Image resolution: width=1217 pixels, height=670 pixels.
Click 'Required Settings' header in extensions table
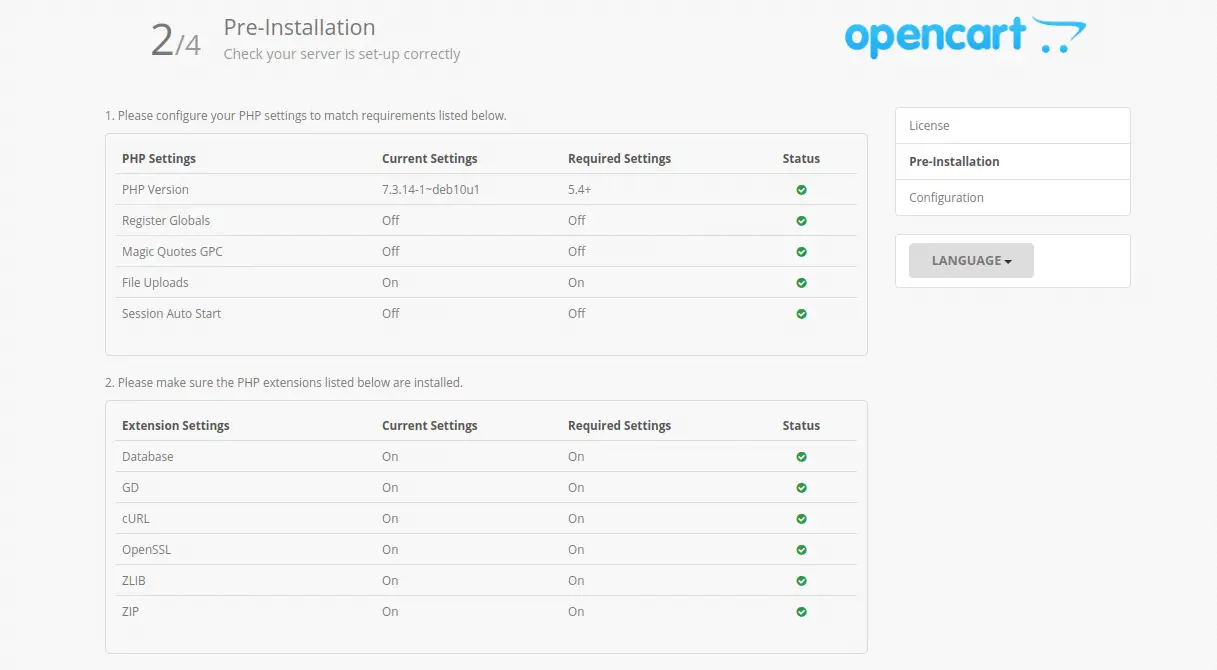(619, 426)
